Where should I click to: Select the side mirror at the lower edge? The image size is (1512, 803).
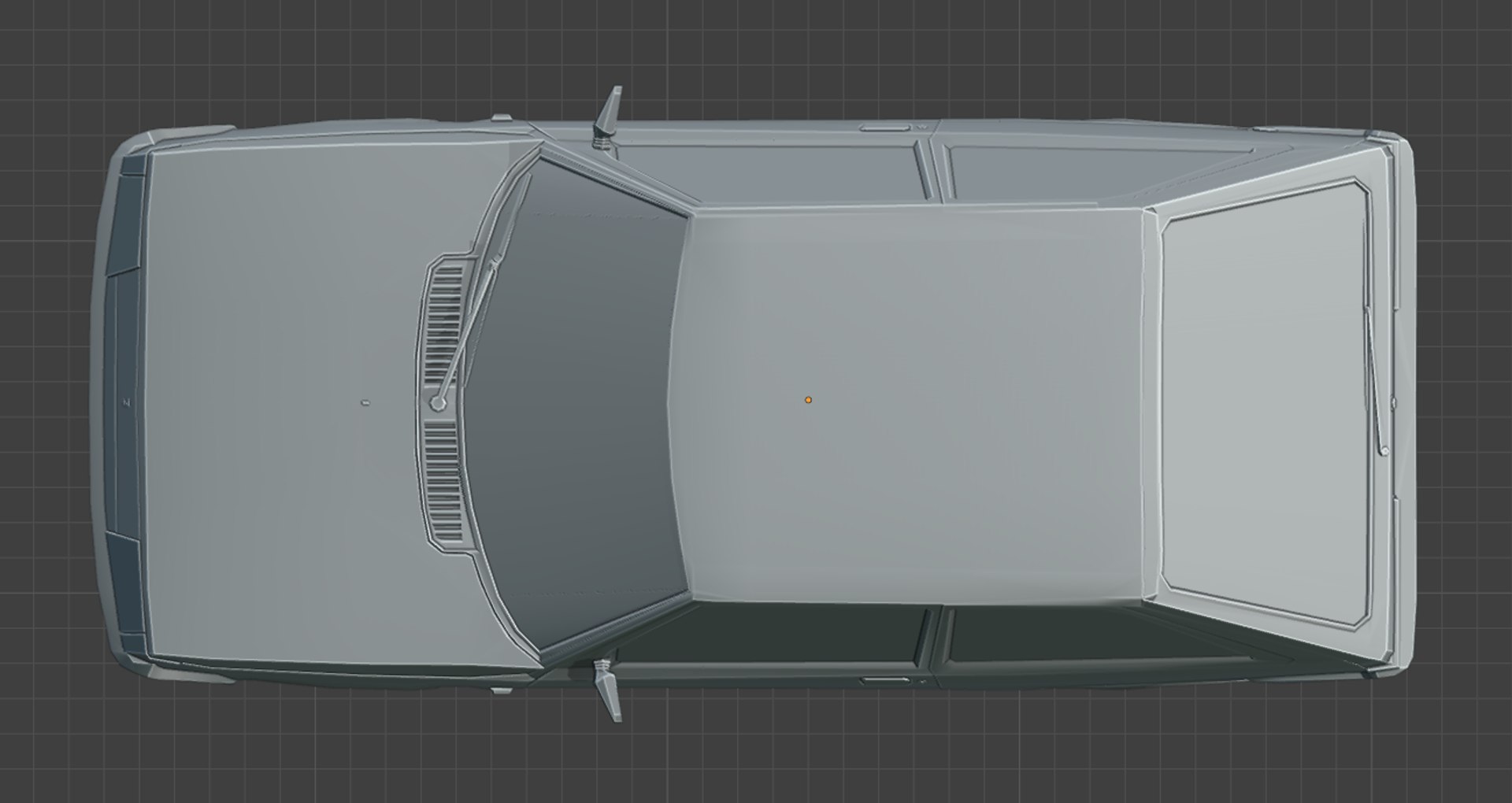[609, 690]
